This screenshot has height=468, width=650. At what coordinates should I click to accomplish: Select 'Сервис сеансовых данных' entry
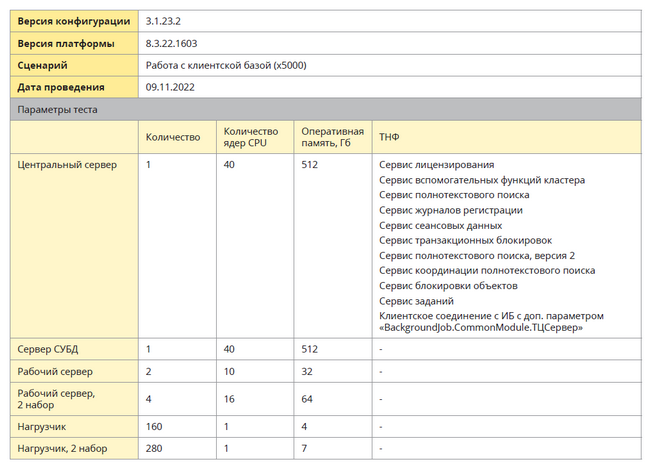[x=440, y=226]
